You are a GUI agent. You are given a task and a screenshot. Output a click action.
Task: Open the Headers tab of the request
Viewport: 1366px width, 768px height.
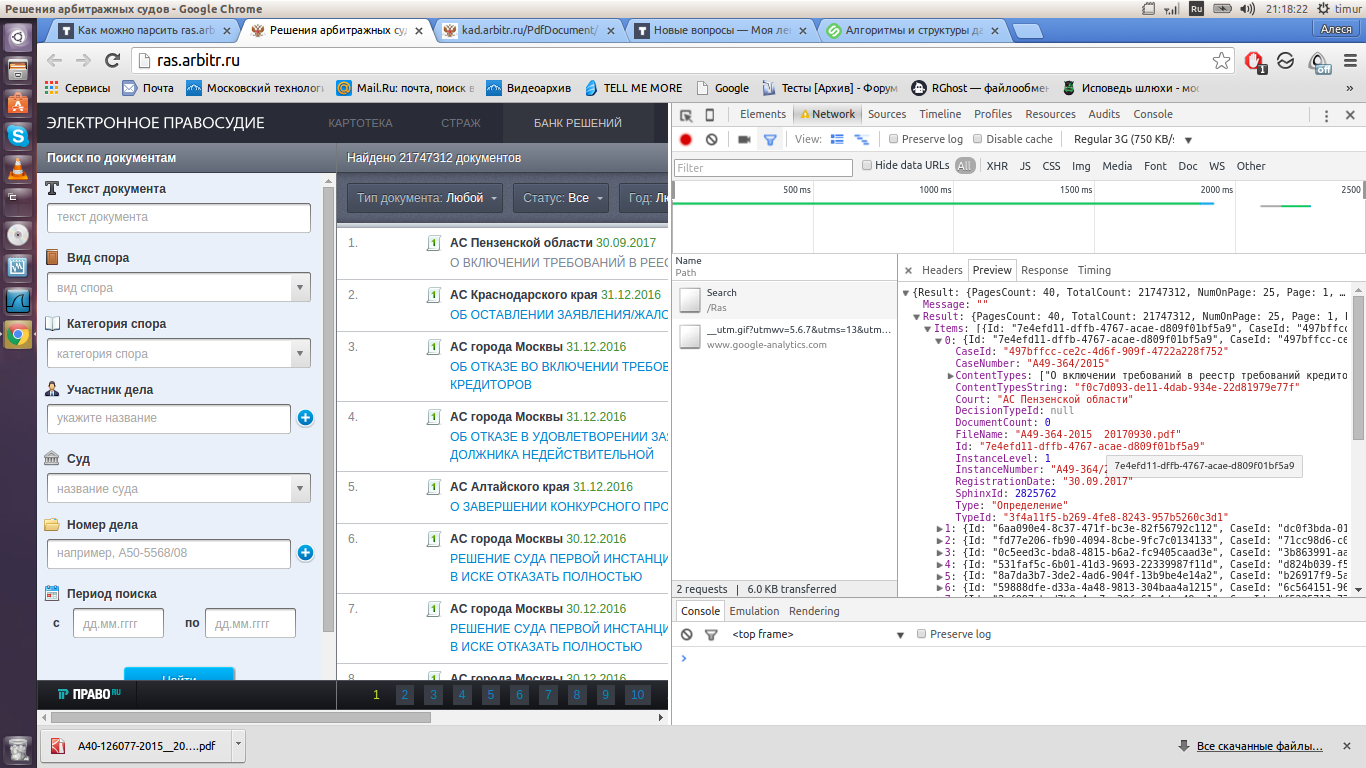click(942, 270)
